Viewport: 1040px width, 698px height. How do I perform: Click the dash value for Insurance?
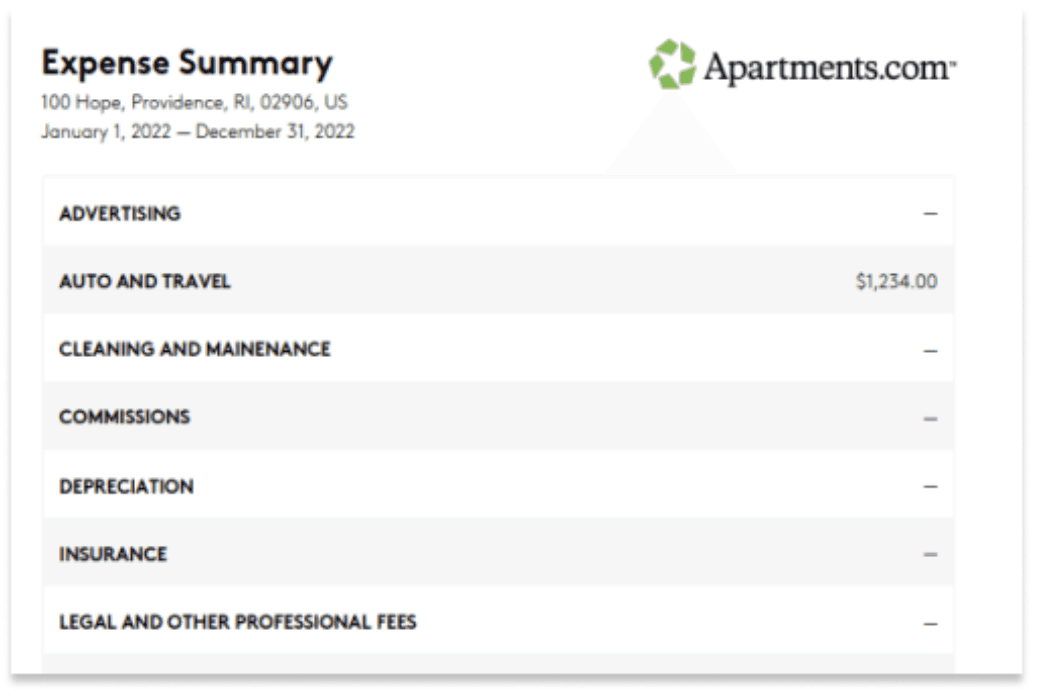click(x=930, y=554)
